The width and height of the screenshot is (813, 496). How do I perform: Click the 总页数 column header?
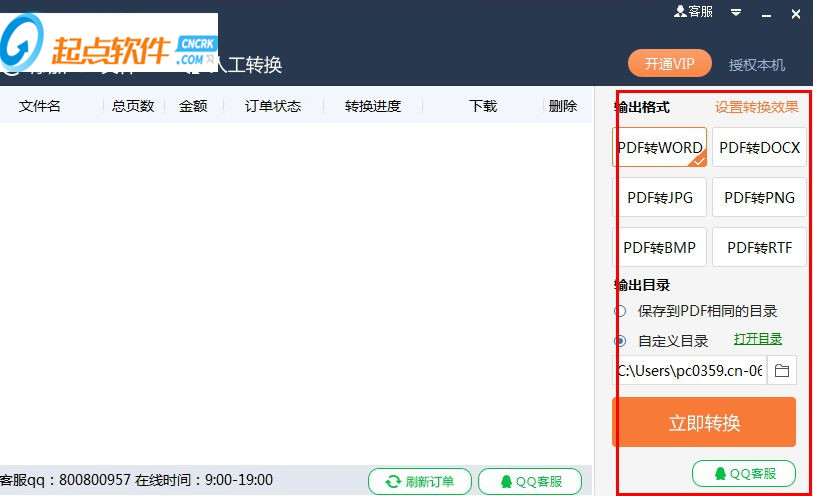pyautogui.click(x=133, y=106)
